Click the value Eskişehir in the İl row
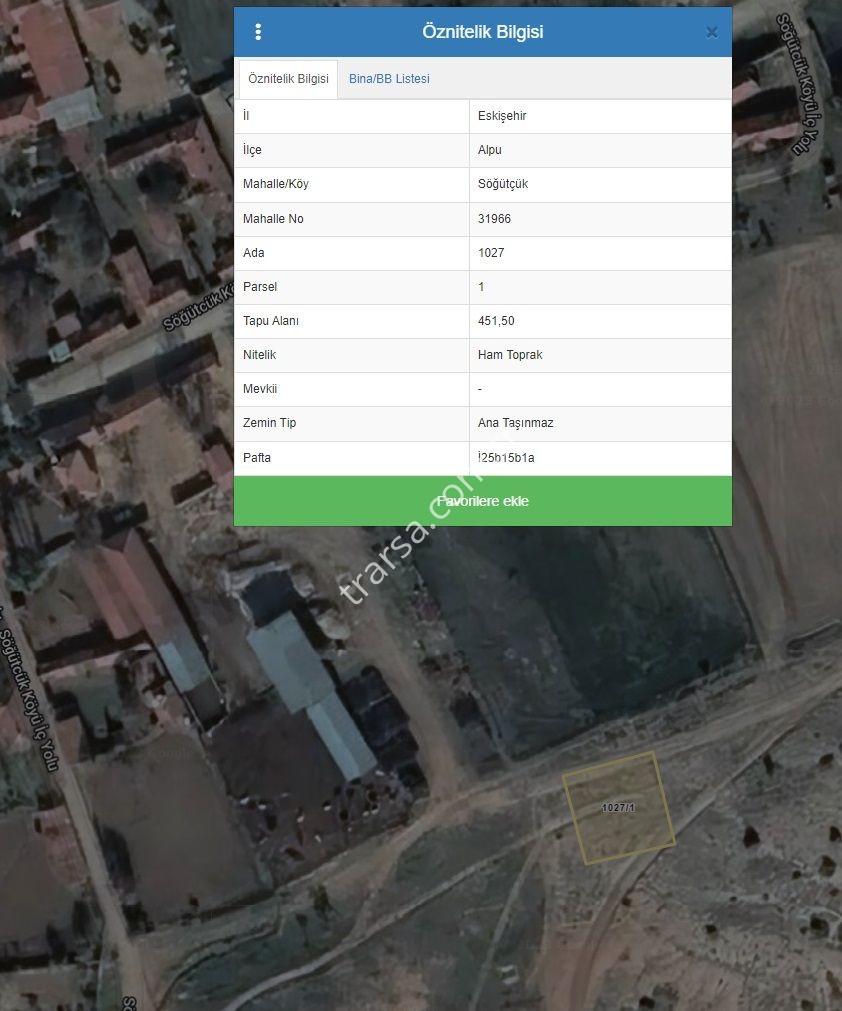The image size is (842, 1011). click(x=502, y=116)
